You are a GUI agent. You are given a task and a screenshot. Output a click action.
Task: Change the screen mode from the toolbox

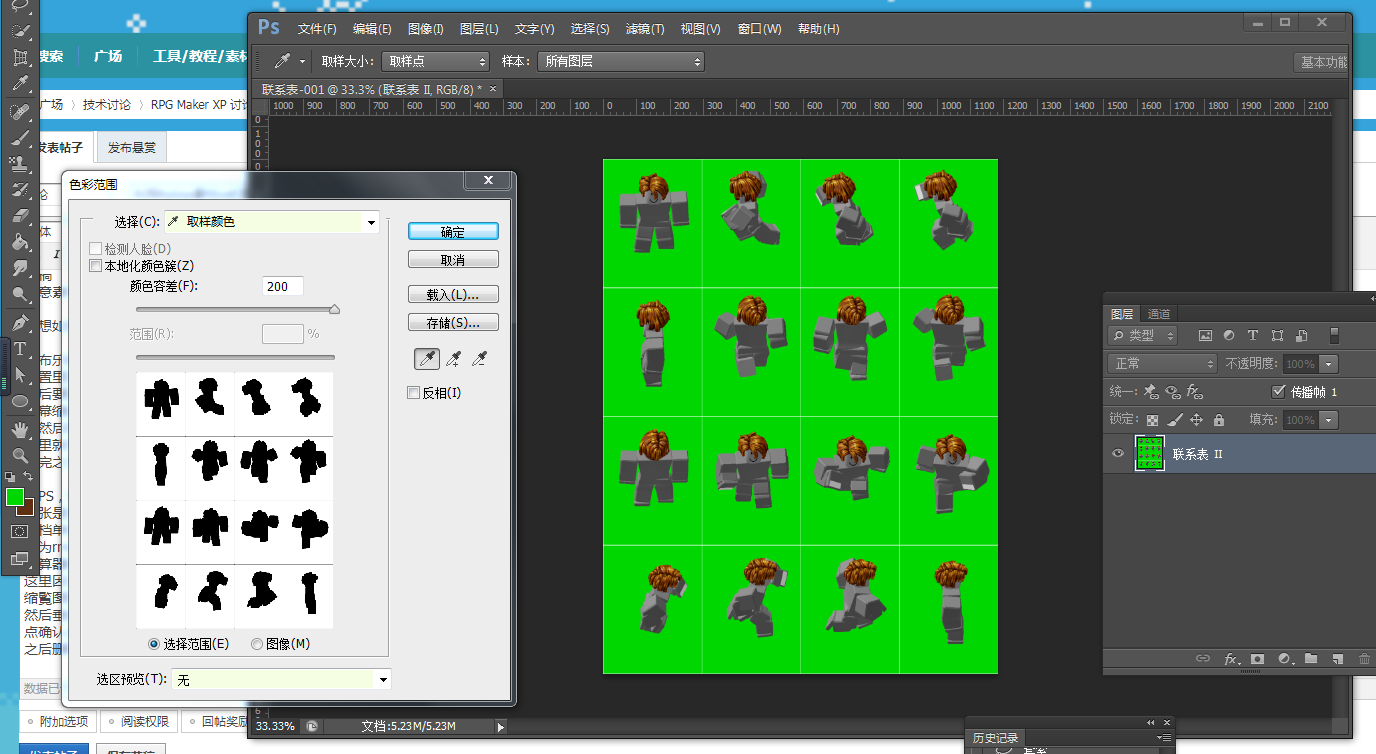point(19,559)
